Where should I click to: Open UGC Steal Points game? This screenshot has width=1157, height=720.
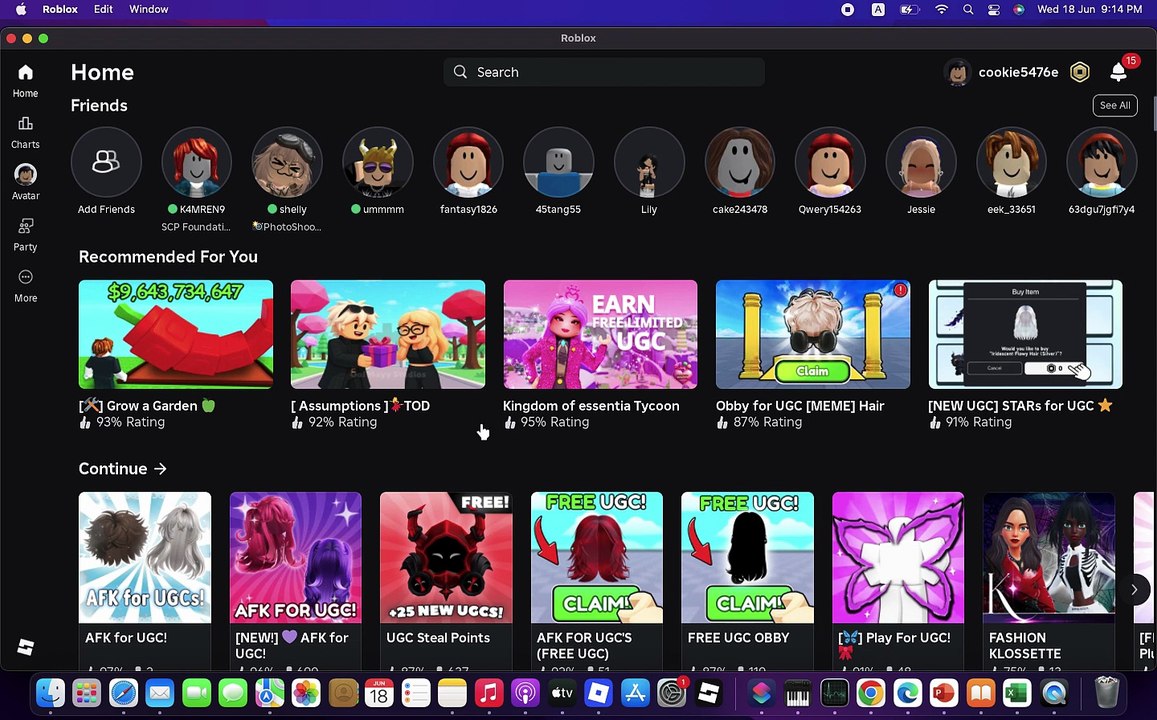point(446,581)
